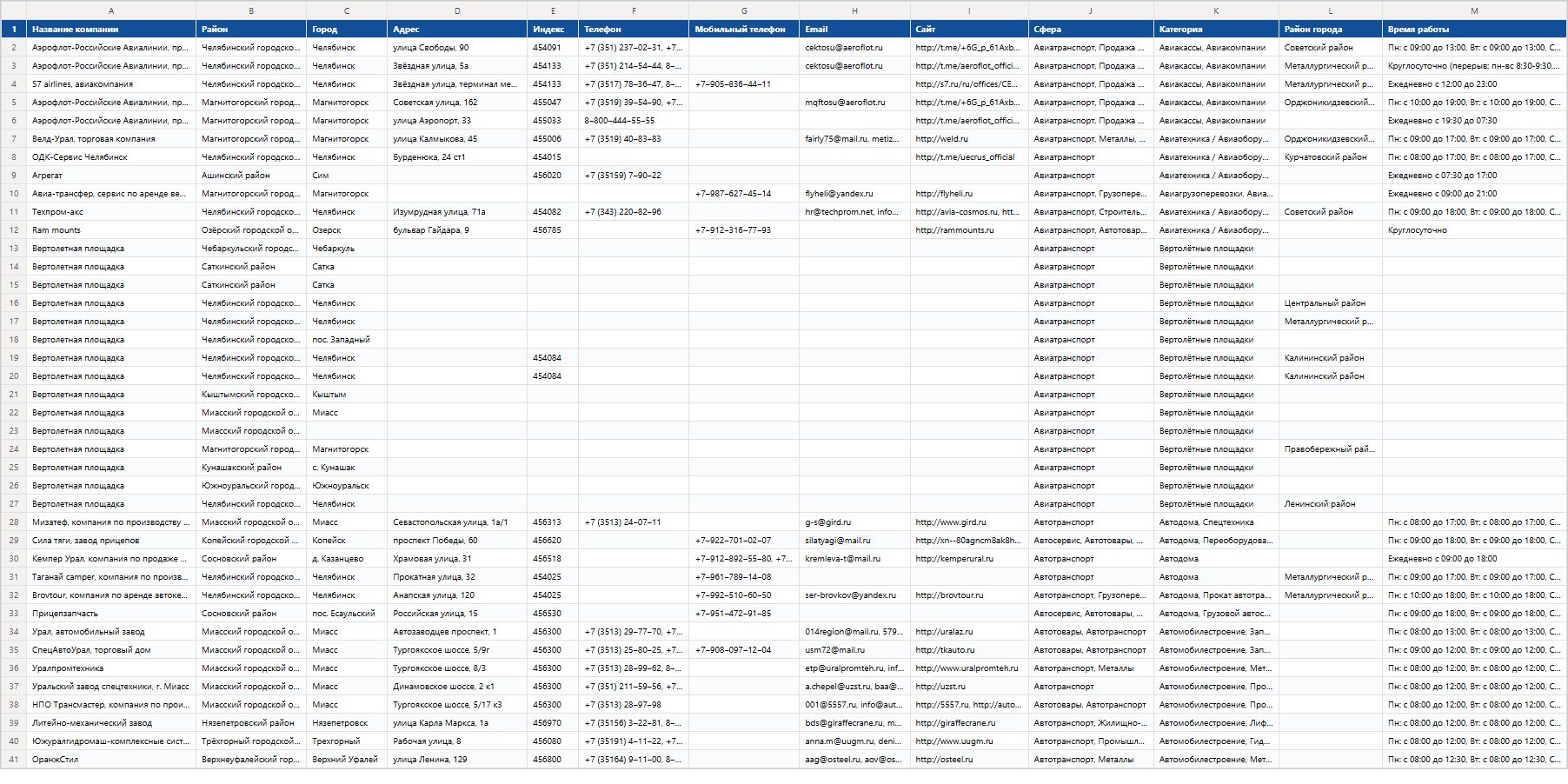Select address 'Анапская улица, 120'

coord(457,595)
